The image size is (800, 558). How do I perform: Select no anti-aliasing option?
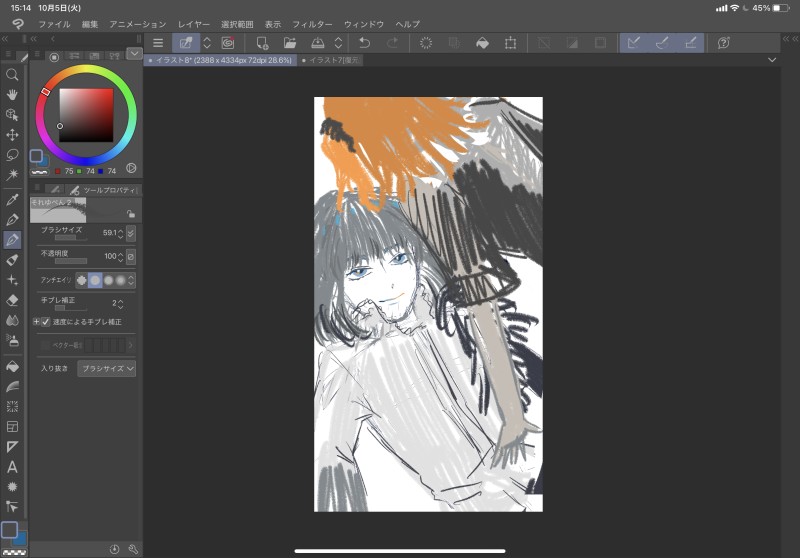tap(82, 280)
